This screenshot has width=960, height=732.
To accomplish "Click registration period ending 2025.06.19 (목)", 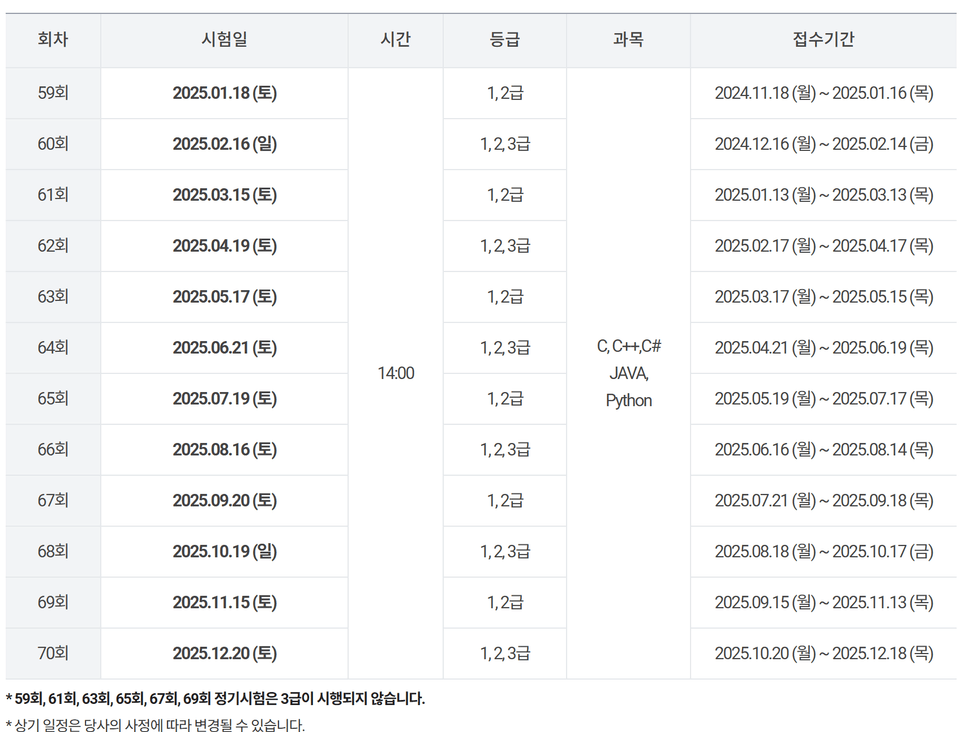I will click(823, 348).
